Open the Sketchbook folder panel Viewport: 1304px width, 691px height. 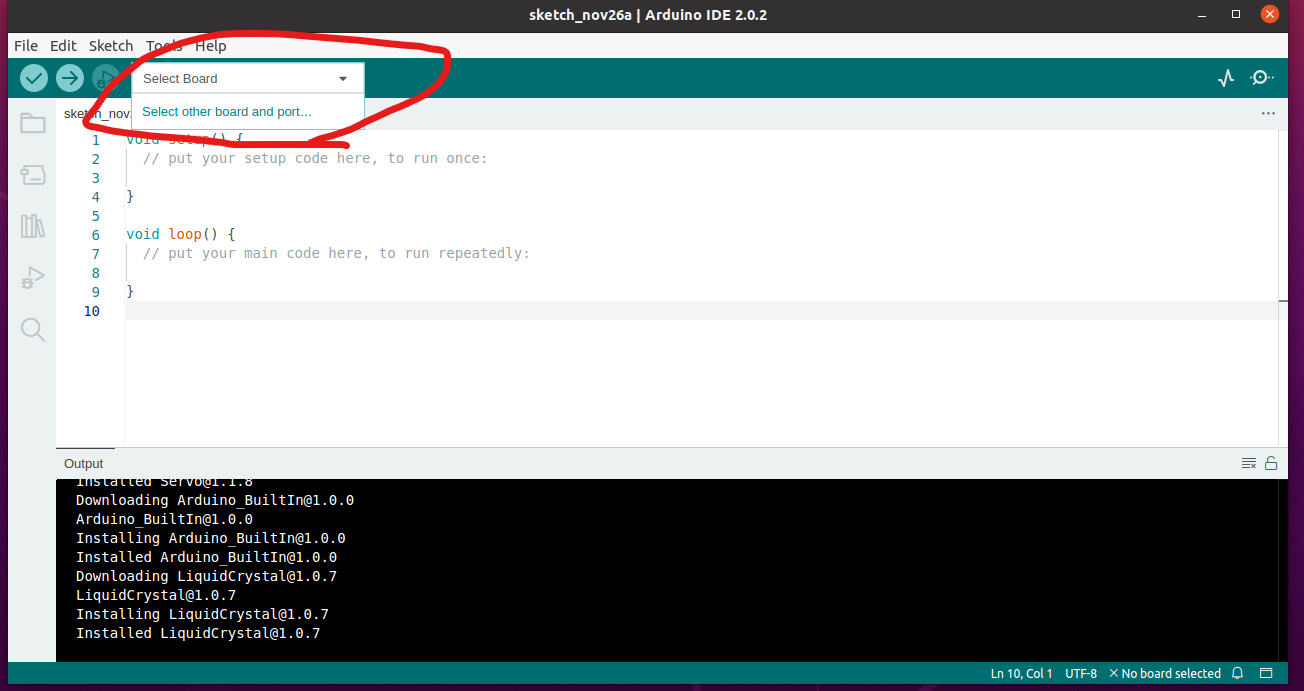tap(33, 123)
